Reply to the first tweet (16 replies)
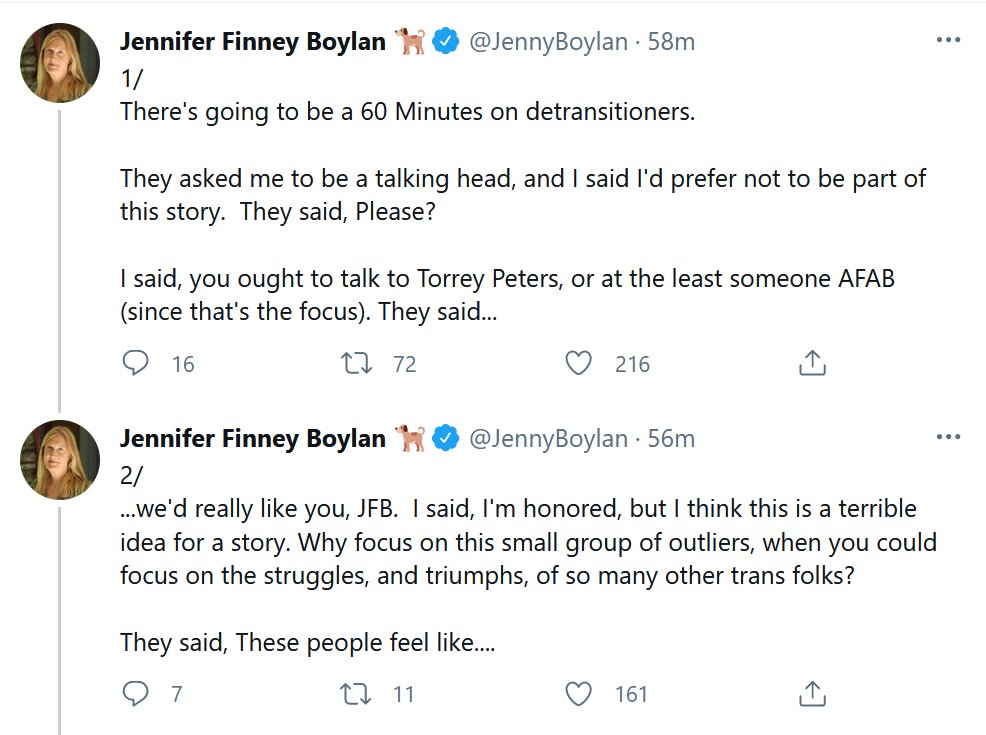Viewport: 986px width, 735px height. [x=135, y=363]
